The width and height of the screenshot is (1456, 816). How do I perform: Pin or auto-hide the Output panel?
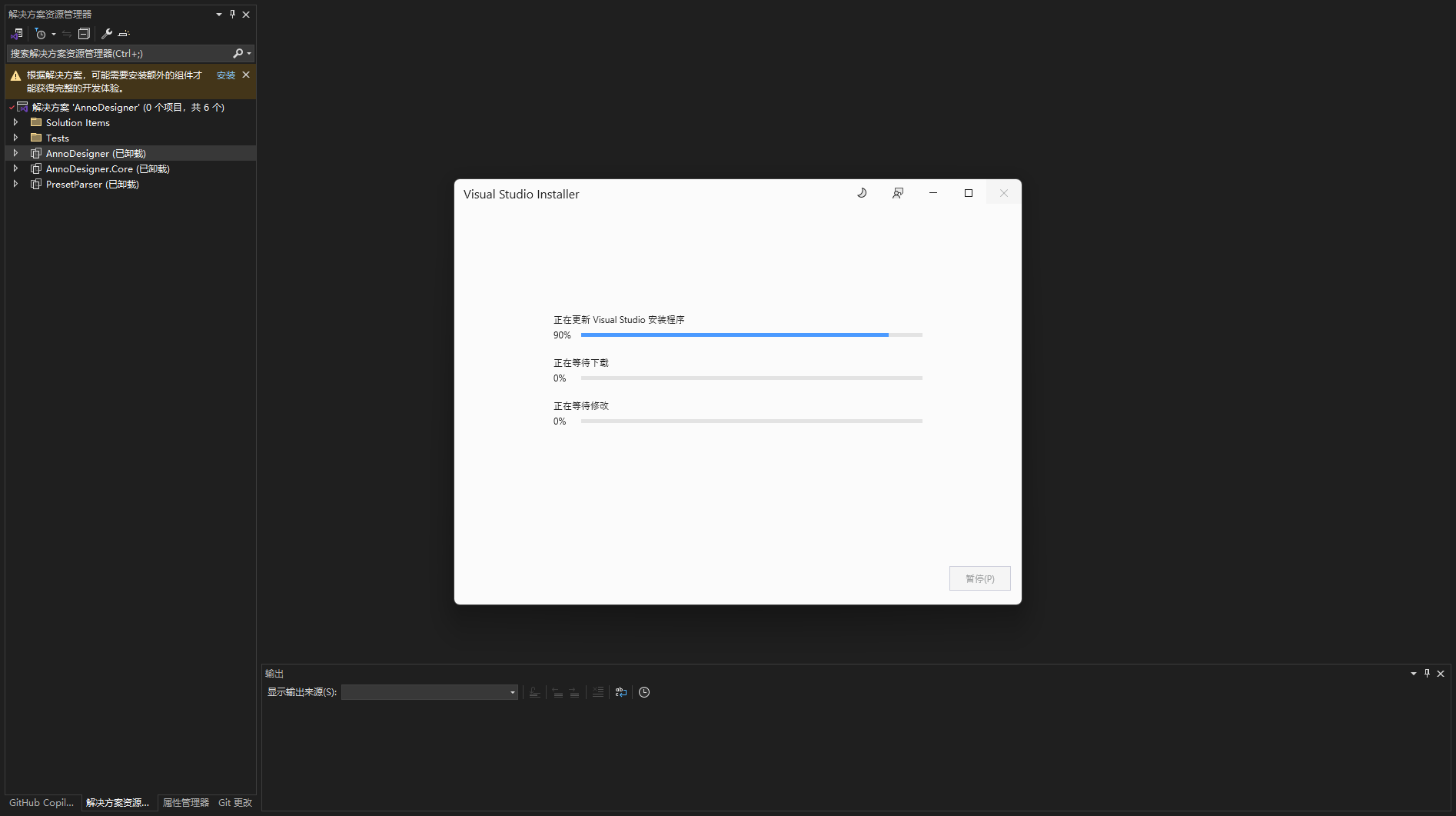pyautogui.click(x=1428, y=673)
